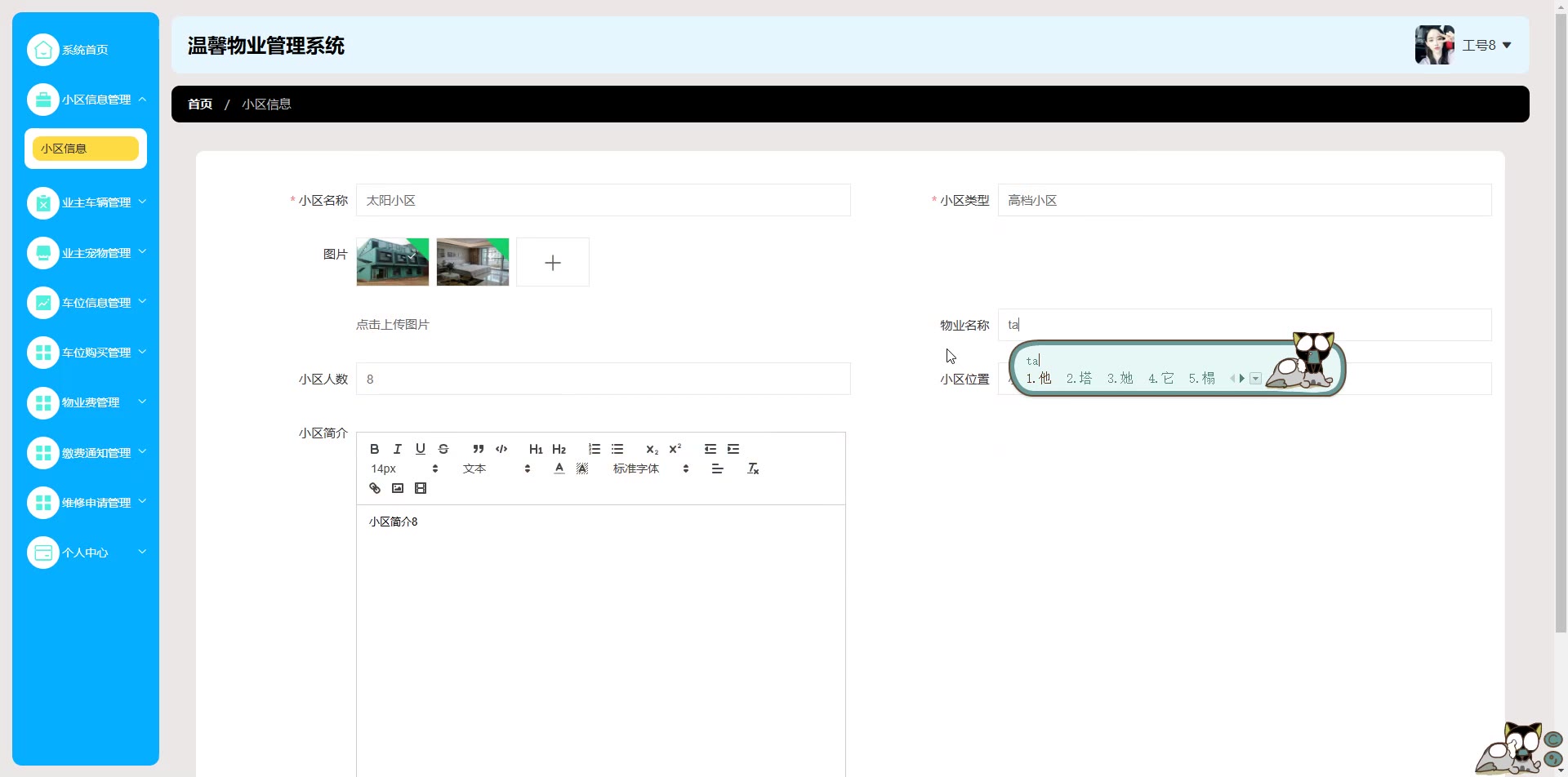Expand the 个人中心 menu
Image resolution: width=1568 pixels, height=777 pixels.
[86, 553]
